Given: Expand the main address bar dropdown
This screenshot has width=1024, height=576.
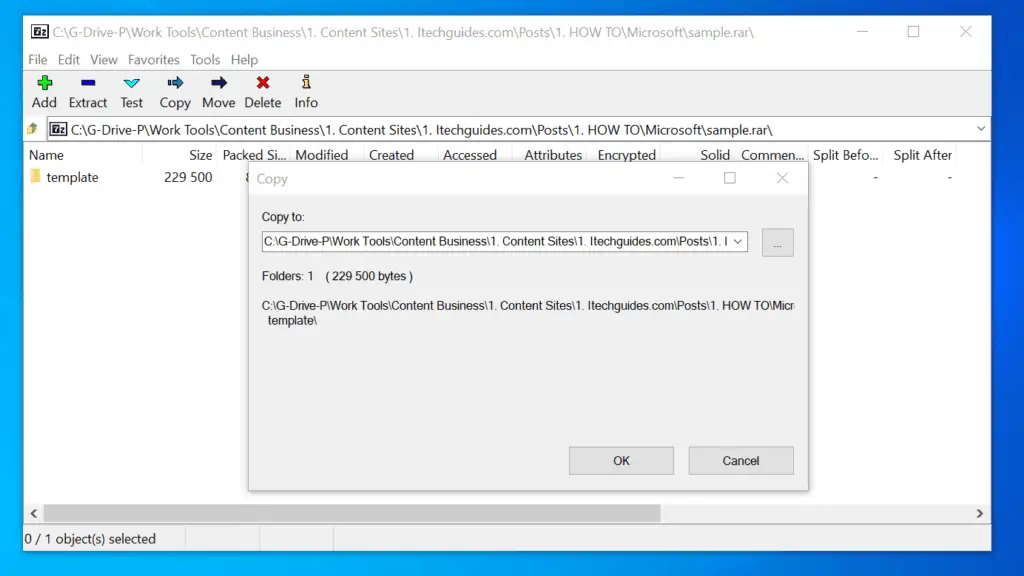Looking at the screenshot, I should [980, 129].
